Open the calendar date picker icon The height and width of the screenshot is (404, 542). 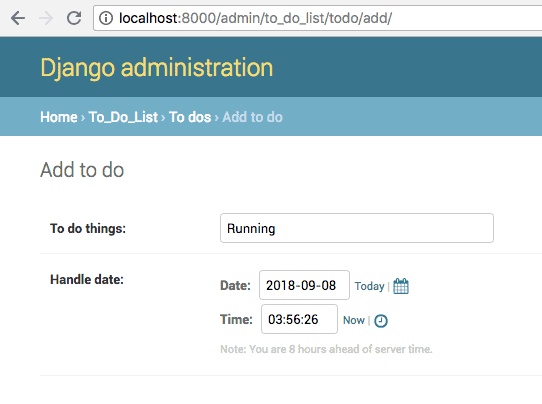coord(401,286)
